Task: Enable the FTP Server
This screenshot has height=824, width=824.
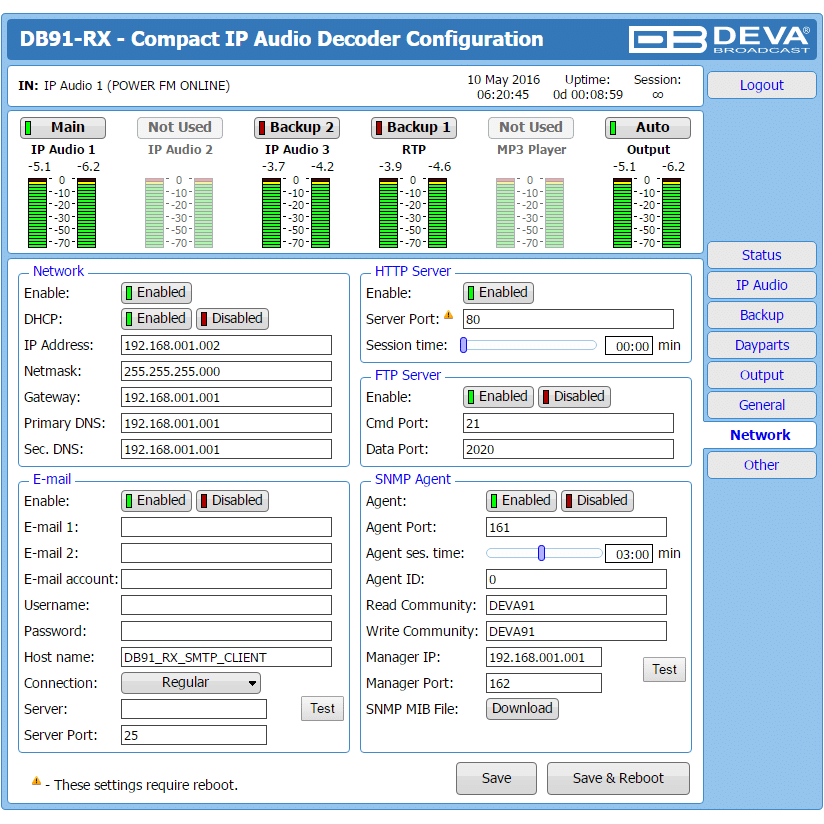Action: [498, 397]
